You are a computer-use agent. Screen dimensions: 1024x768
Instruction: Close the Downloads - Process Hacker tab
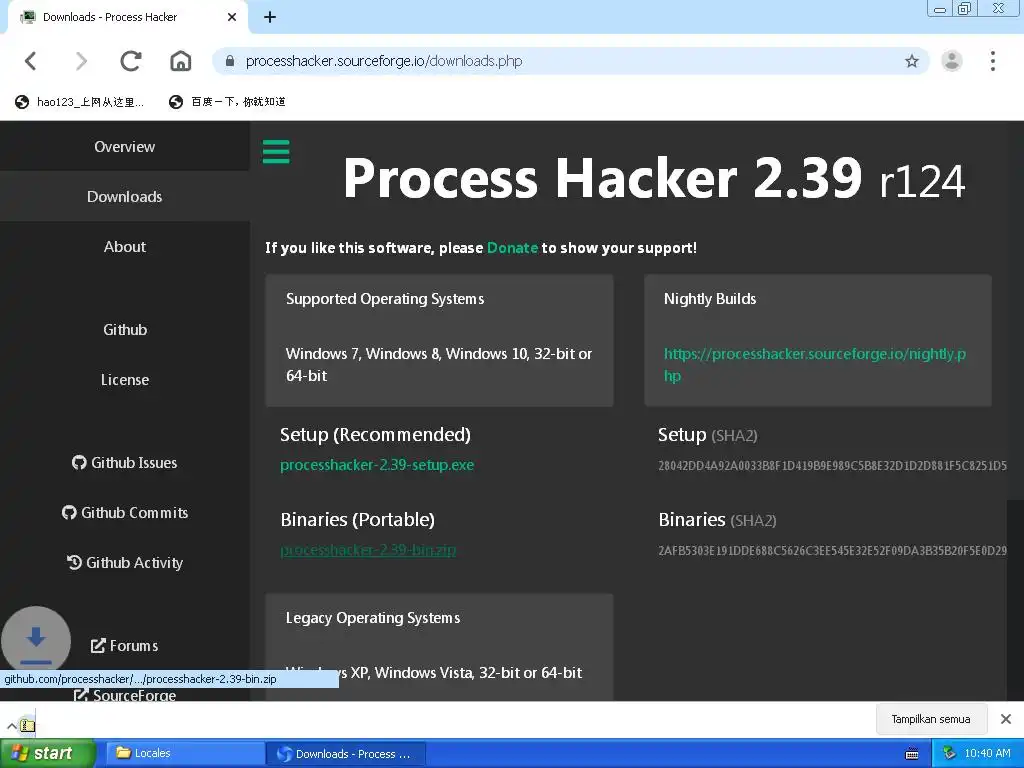(x=232, y=17)
